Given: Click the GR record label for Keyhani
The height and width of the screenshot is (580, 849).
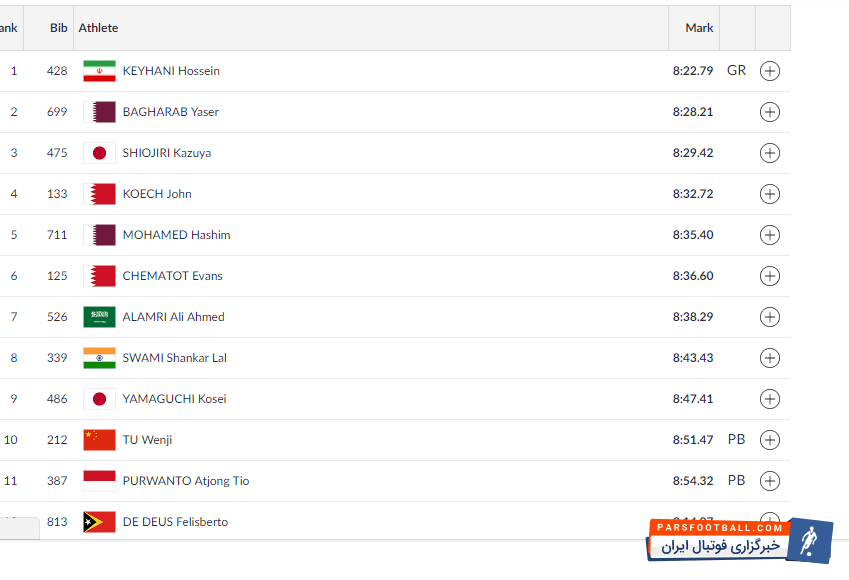Looking at the screenshot, I should [736, 71].
